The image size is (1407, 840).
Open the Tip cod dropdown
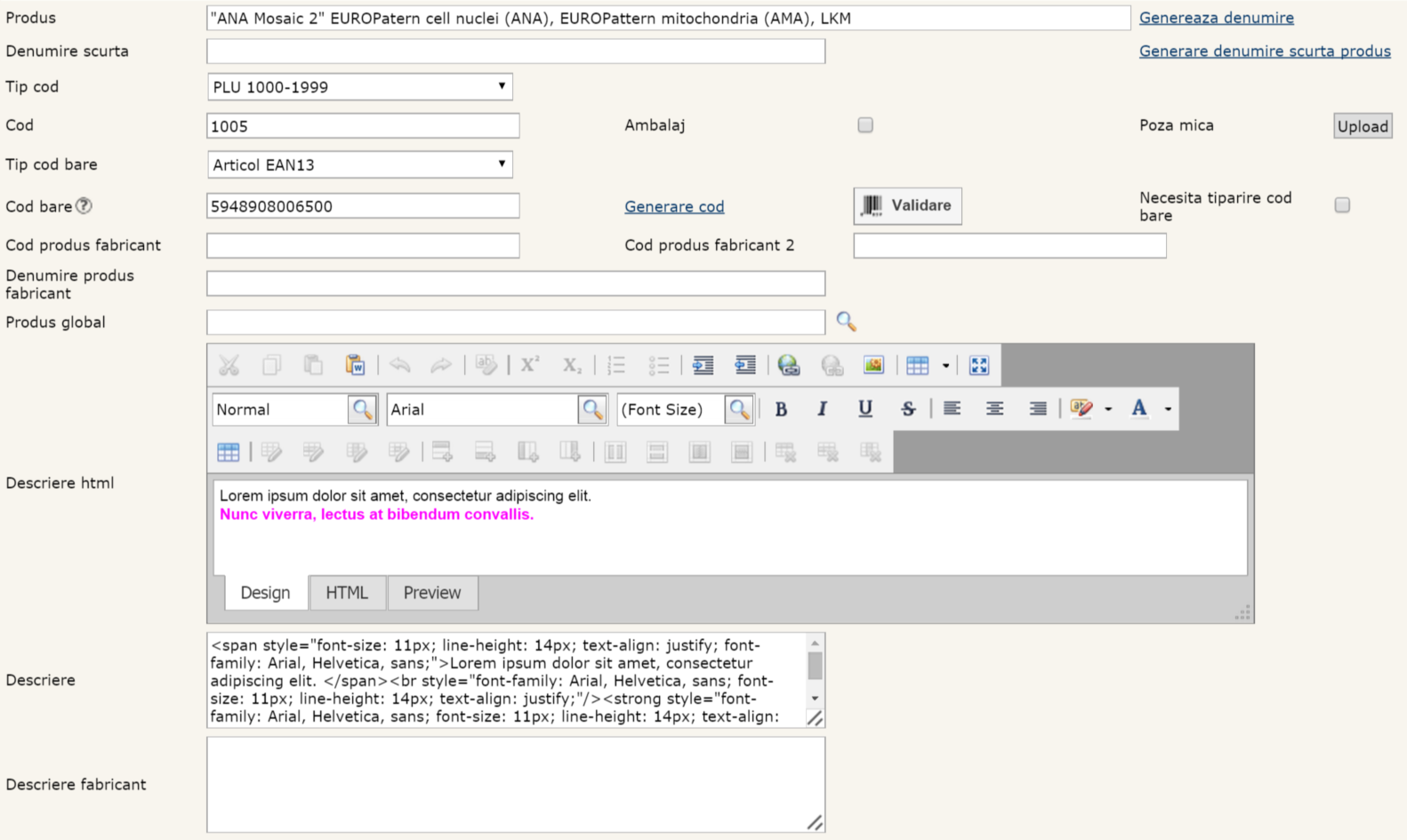[x=359, y=87]
